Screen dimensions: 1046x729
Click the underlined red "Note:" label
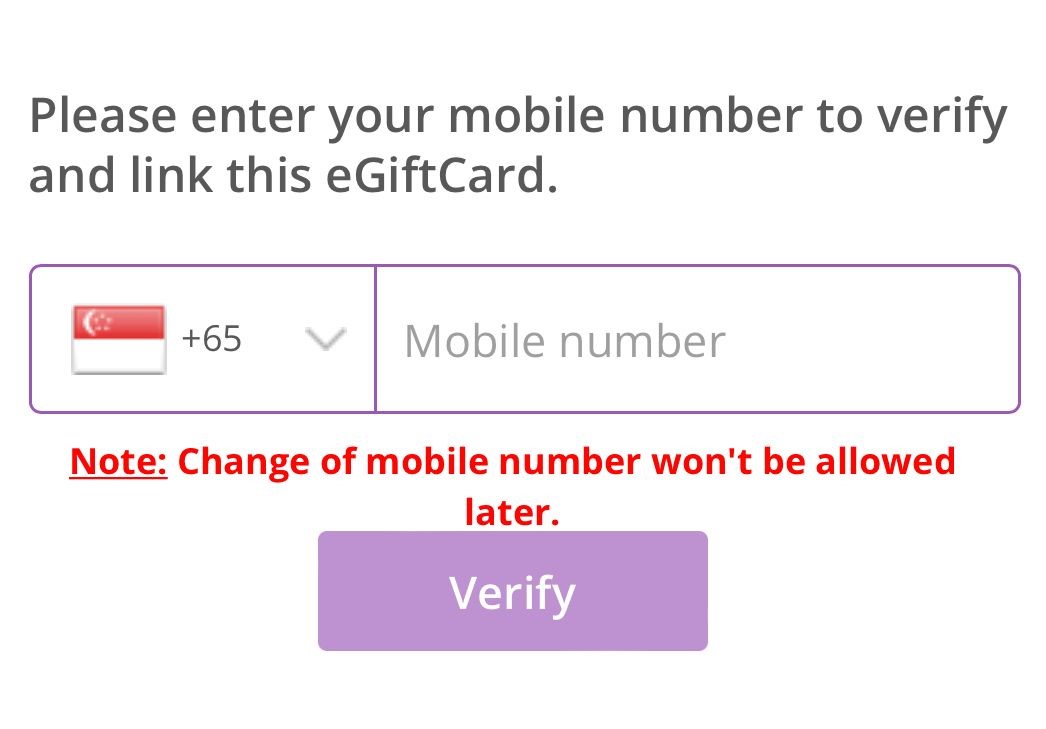pos(119,462)
